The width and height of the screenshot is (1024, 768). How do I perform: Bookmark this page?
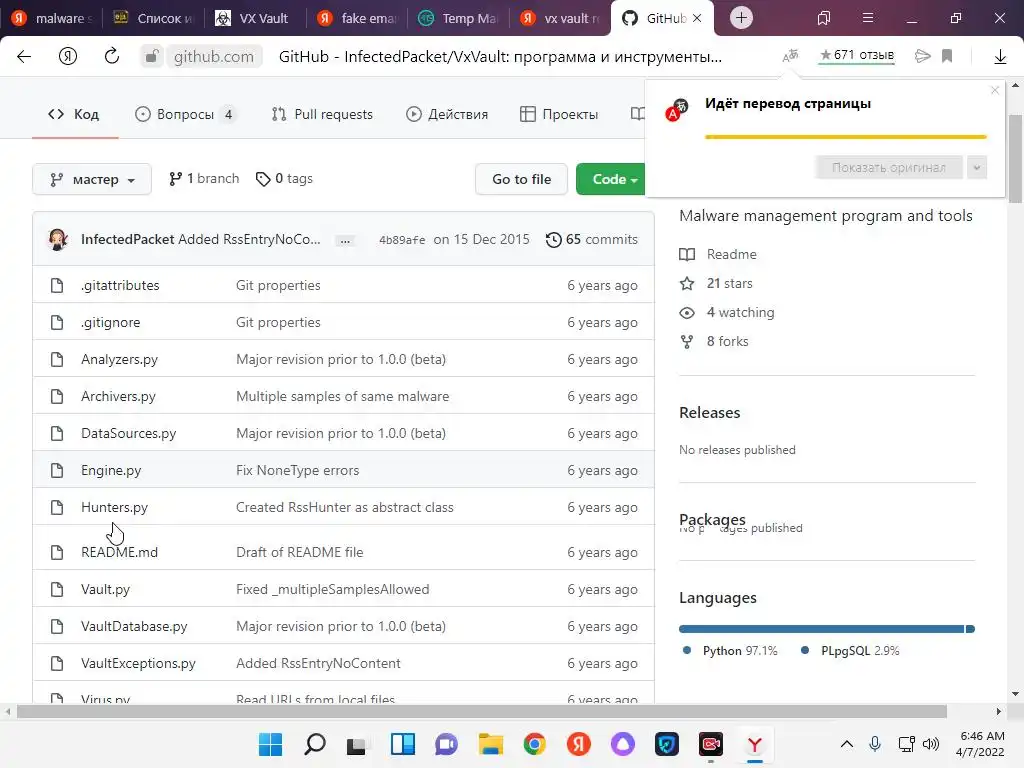[x=947, y=56]
